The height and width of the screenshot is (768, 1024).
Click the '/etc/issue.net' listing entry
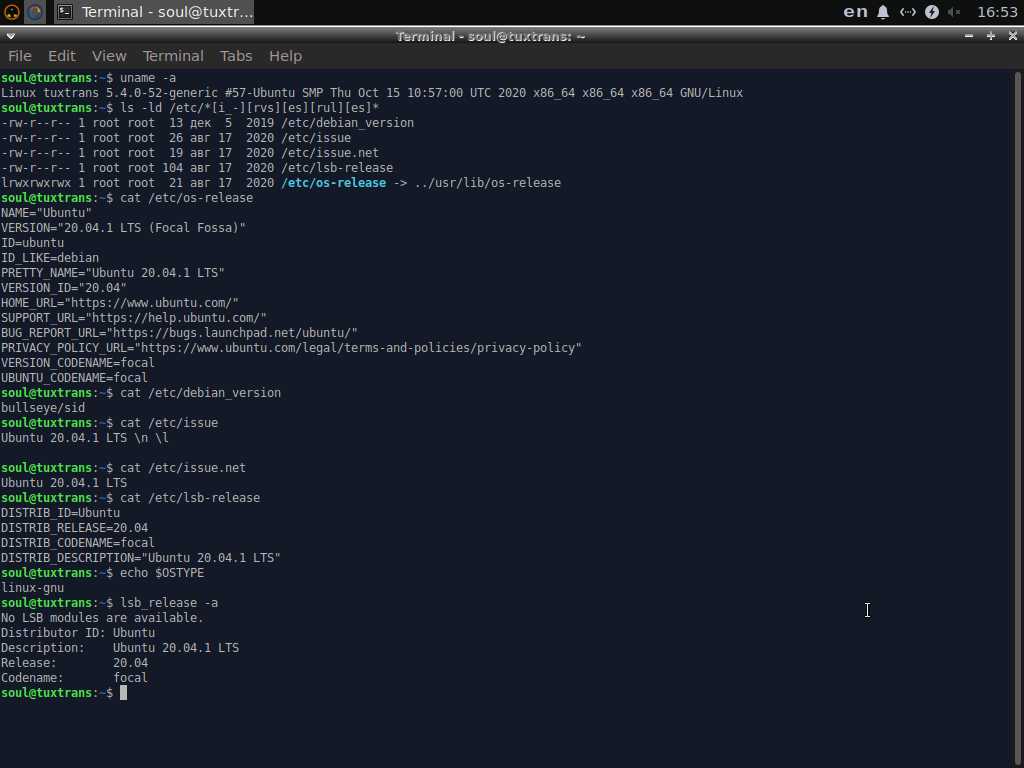point(330,153)
